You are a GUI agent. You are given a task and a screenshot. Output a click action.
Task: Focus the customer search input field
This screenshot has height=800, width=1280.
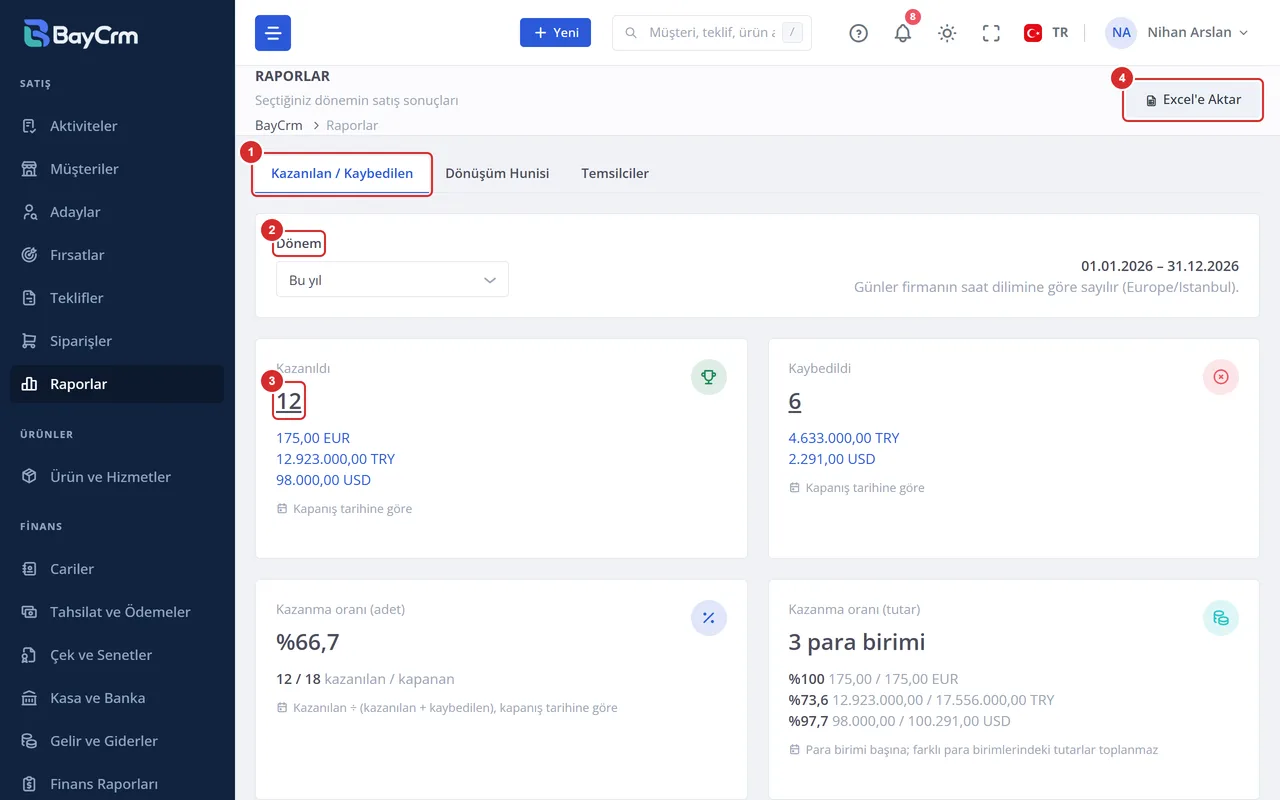712,33
